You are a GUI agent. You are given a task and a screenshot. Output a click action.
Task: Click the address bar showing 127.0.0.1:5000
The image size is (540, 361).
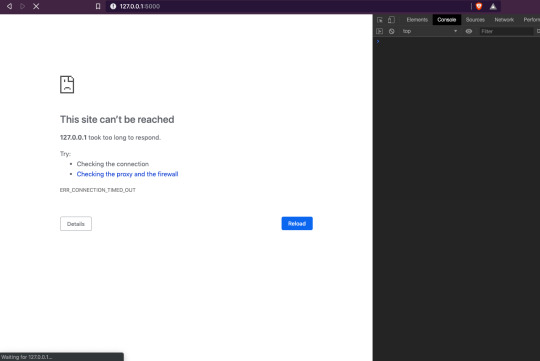click(289, 6)
